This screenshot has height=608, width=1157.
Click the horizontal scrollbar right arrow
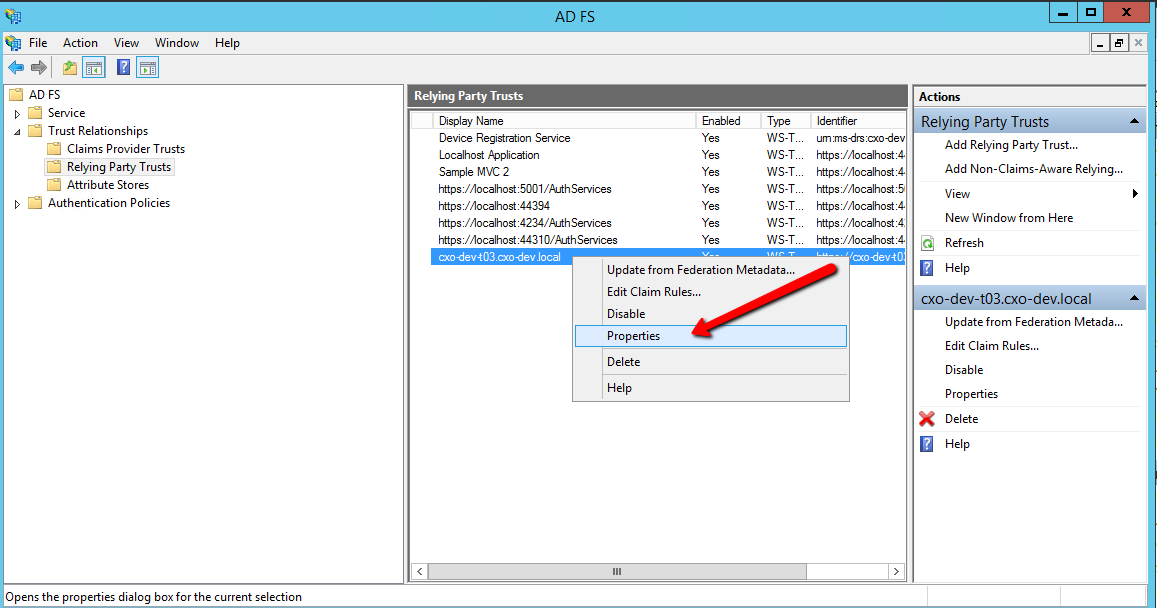point(897,572)
